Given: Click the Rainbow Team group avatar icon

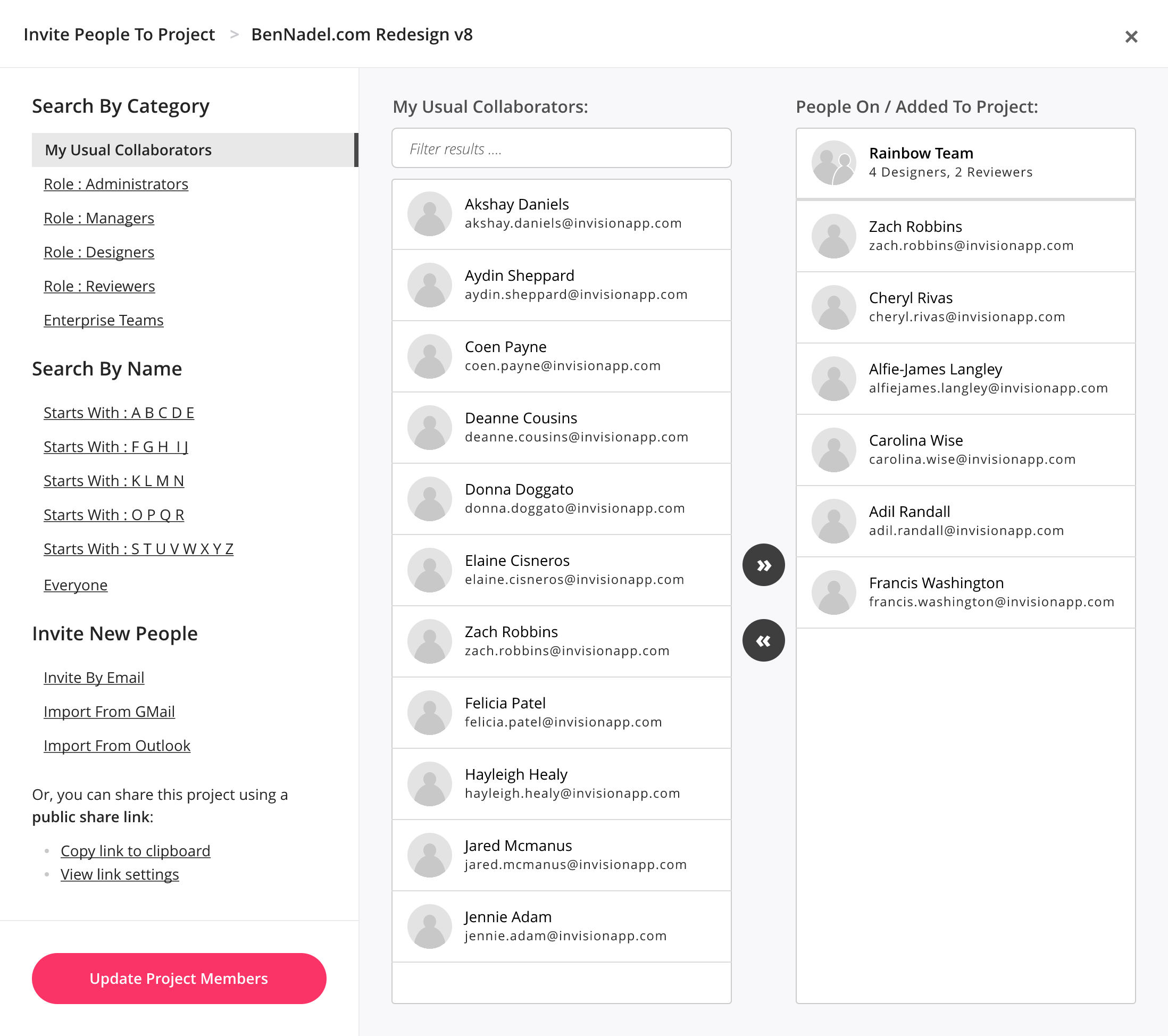Looking at the screenshot, I should tap(833, 163).
